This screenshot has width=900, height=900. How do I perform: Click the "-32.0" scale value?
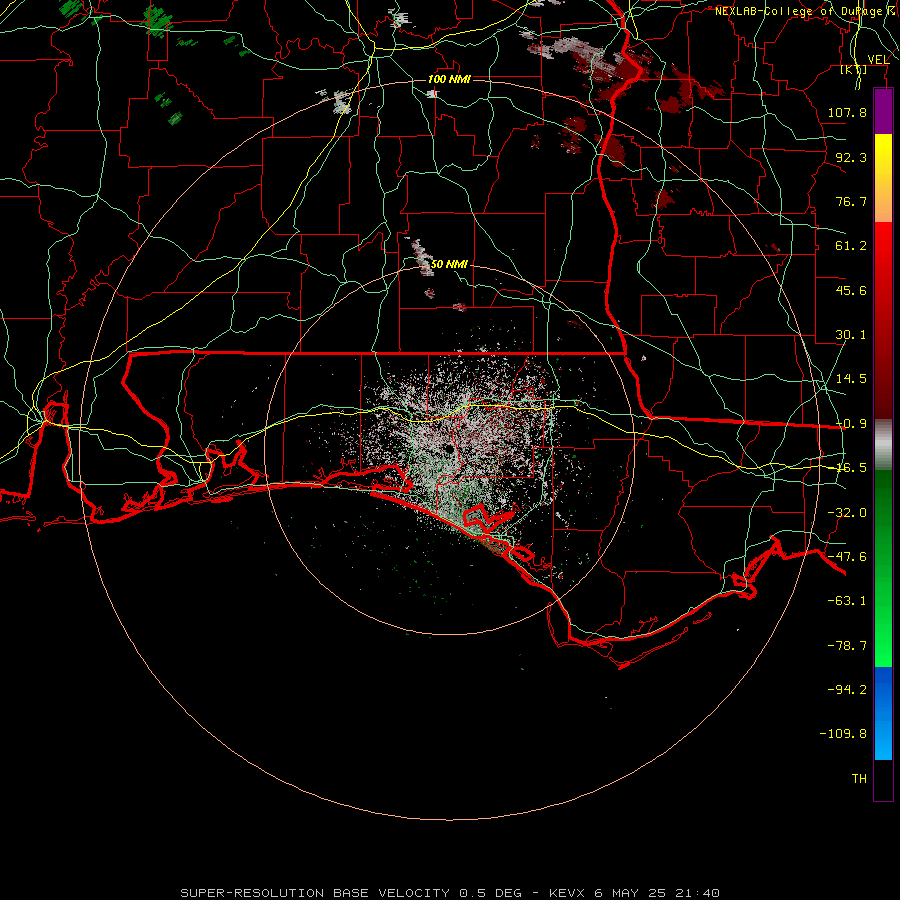click(x=847, y=513)
